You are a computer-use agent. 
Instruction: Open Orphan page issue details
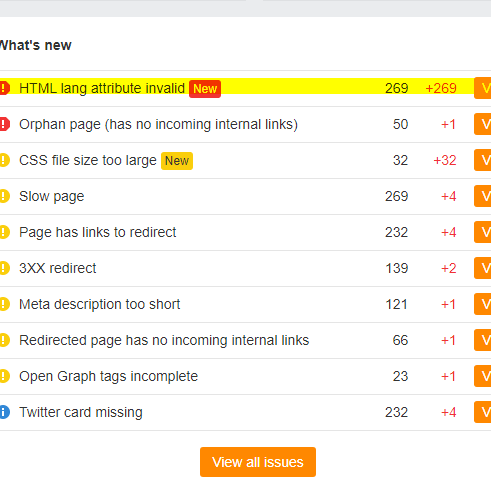(158, 124)
